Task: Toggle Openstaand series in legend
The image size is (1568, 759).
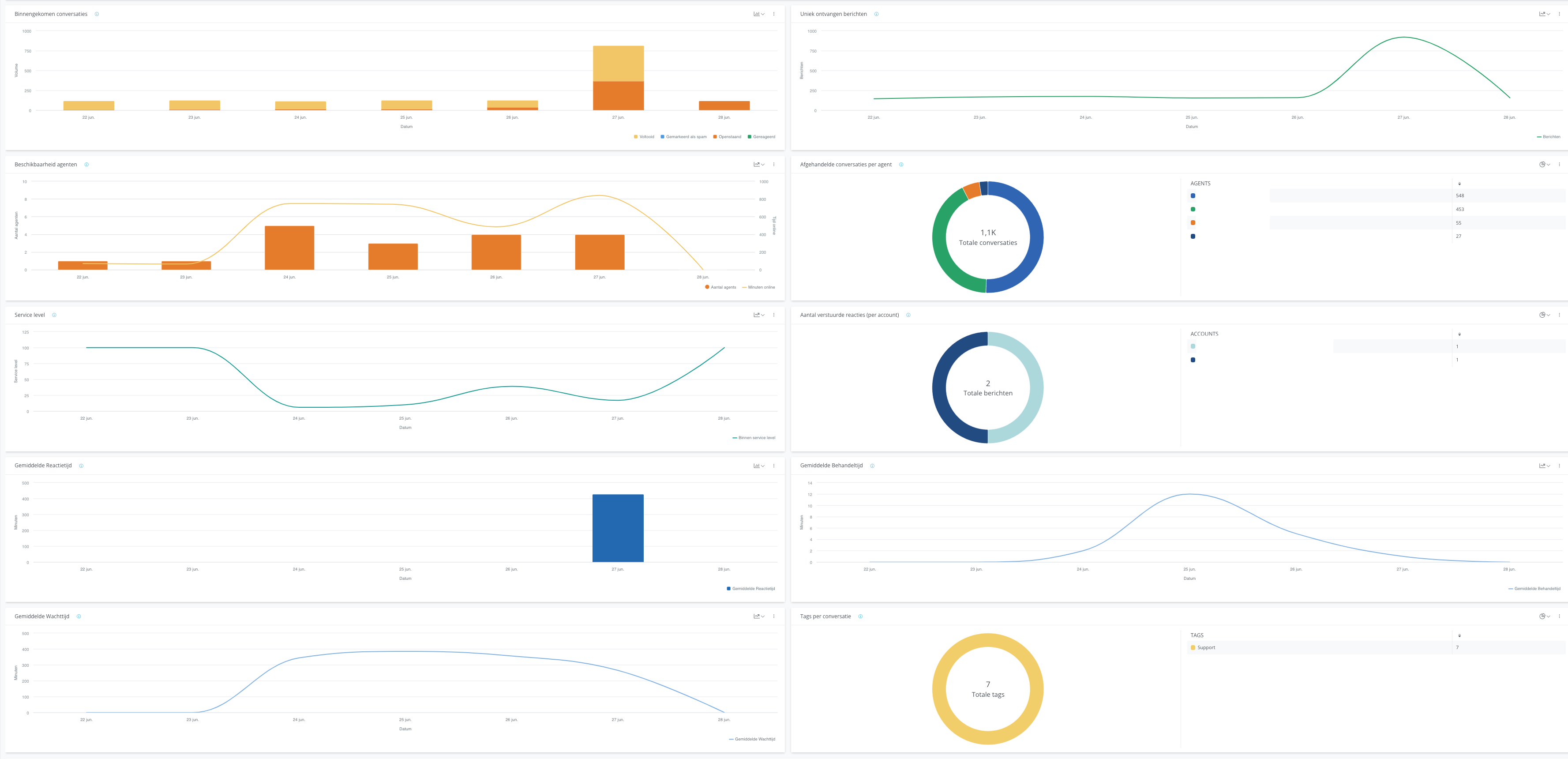Action: tap(728, 137)
